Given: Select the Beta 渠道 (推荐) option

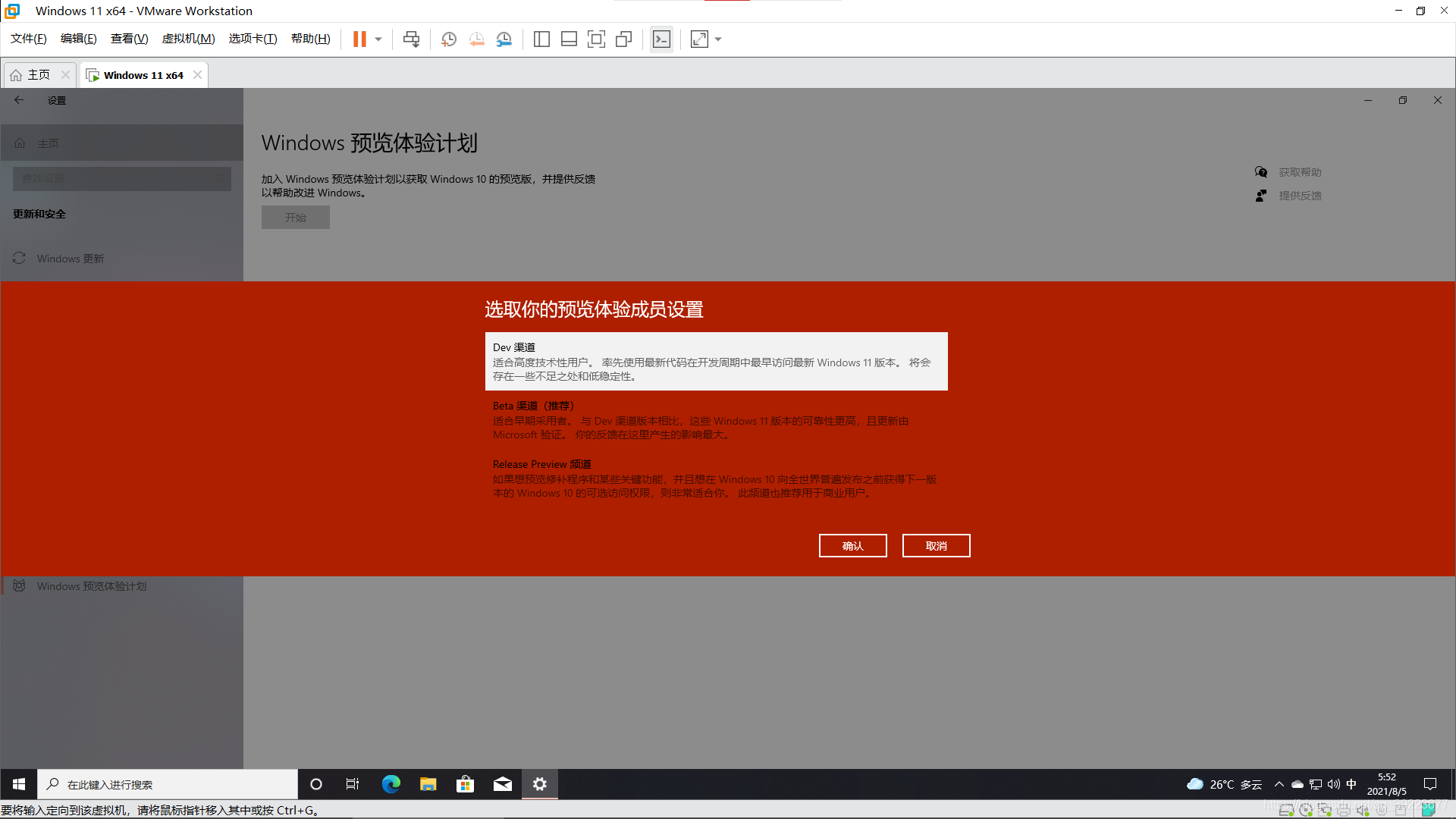Looking at the screenshot, I should coord(717,420).
